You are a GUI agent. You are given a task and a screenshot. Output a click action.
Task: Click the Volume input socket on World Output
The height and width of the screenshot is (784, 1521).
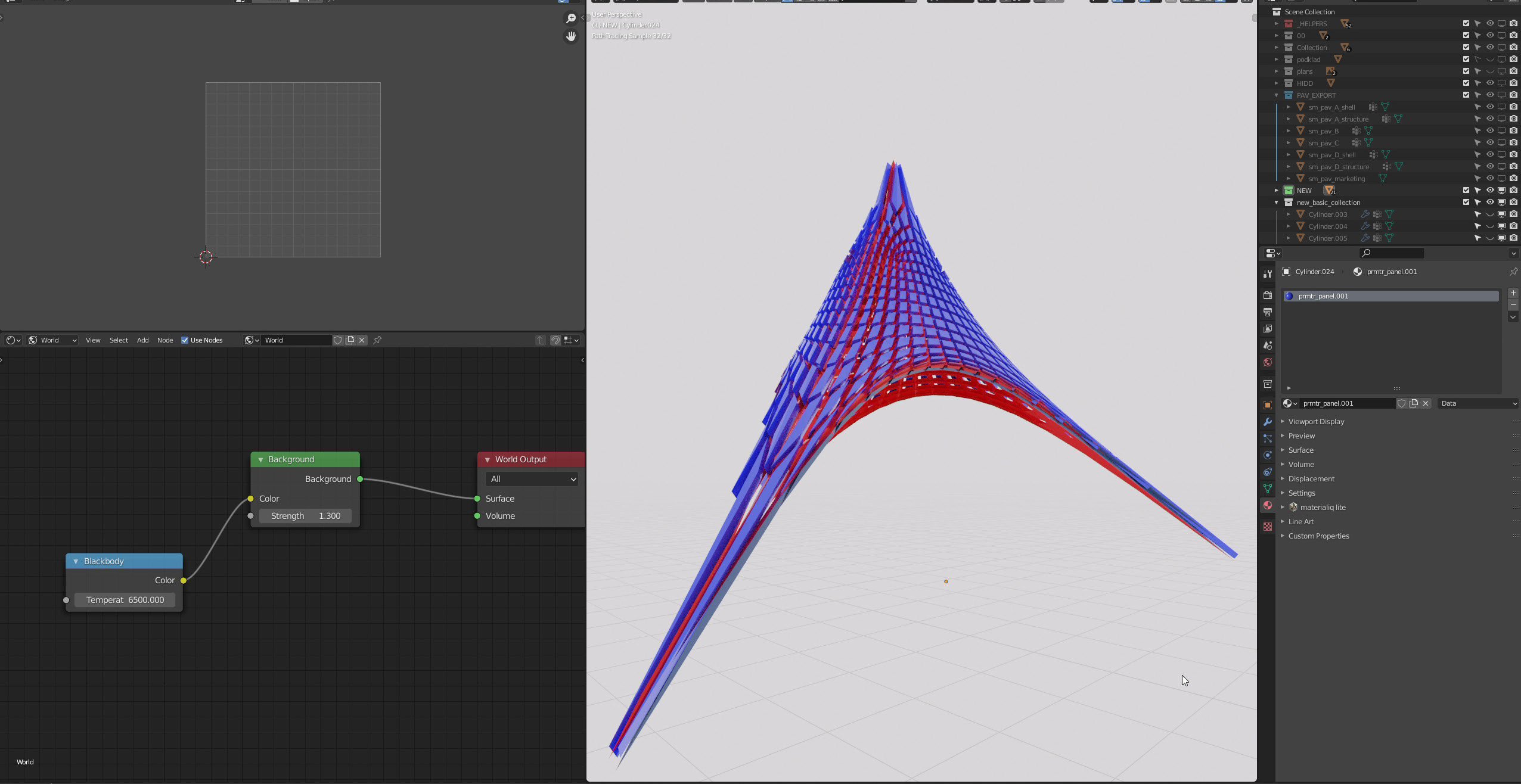coord(477,516)
